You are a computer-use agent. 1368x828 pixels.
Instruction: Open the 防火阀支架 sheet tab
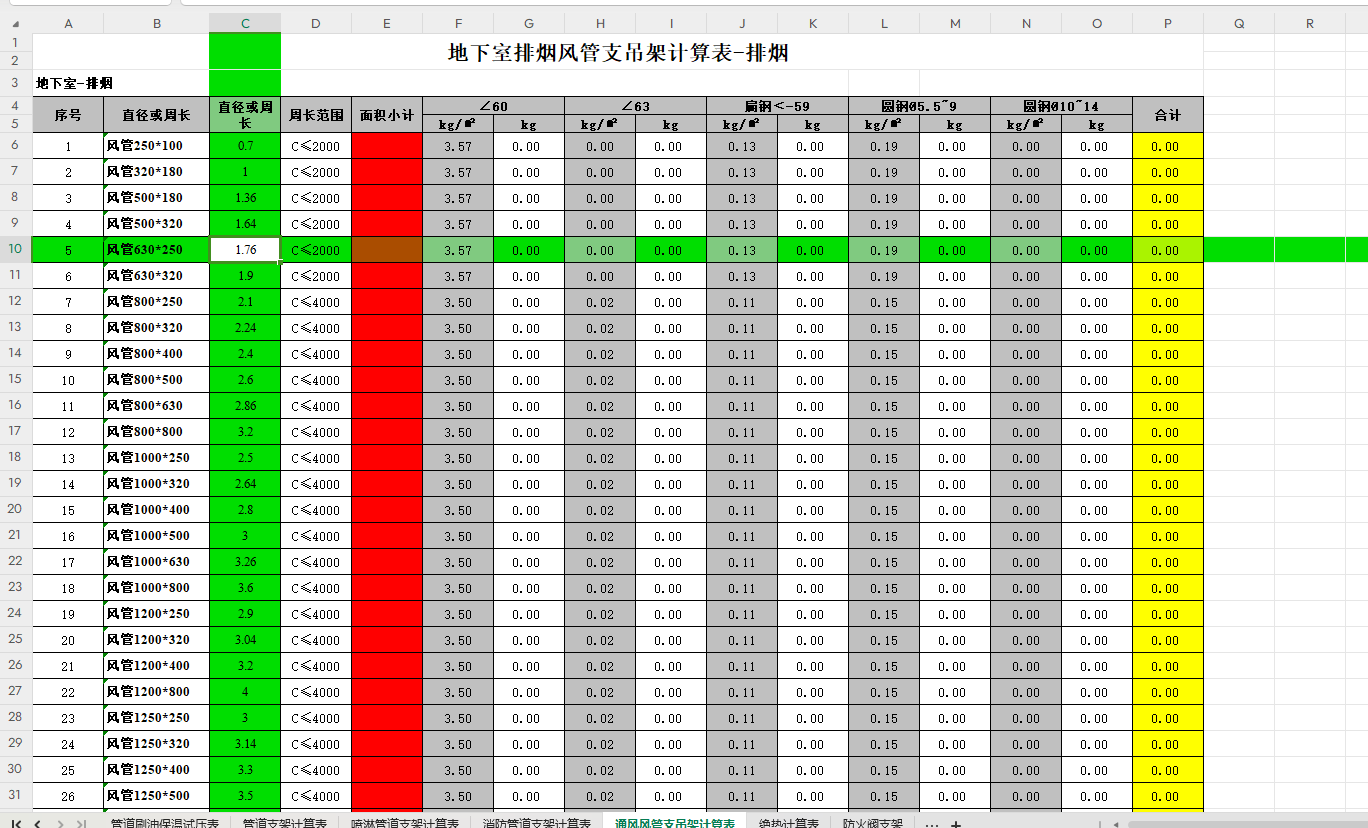(x=872, y=823)
